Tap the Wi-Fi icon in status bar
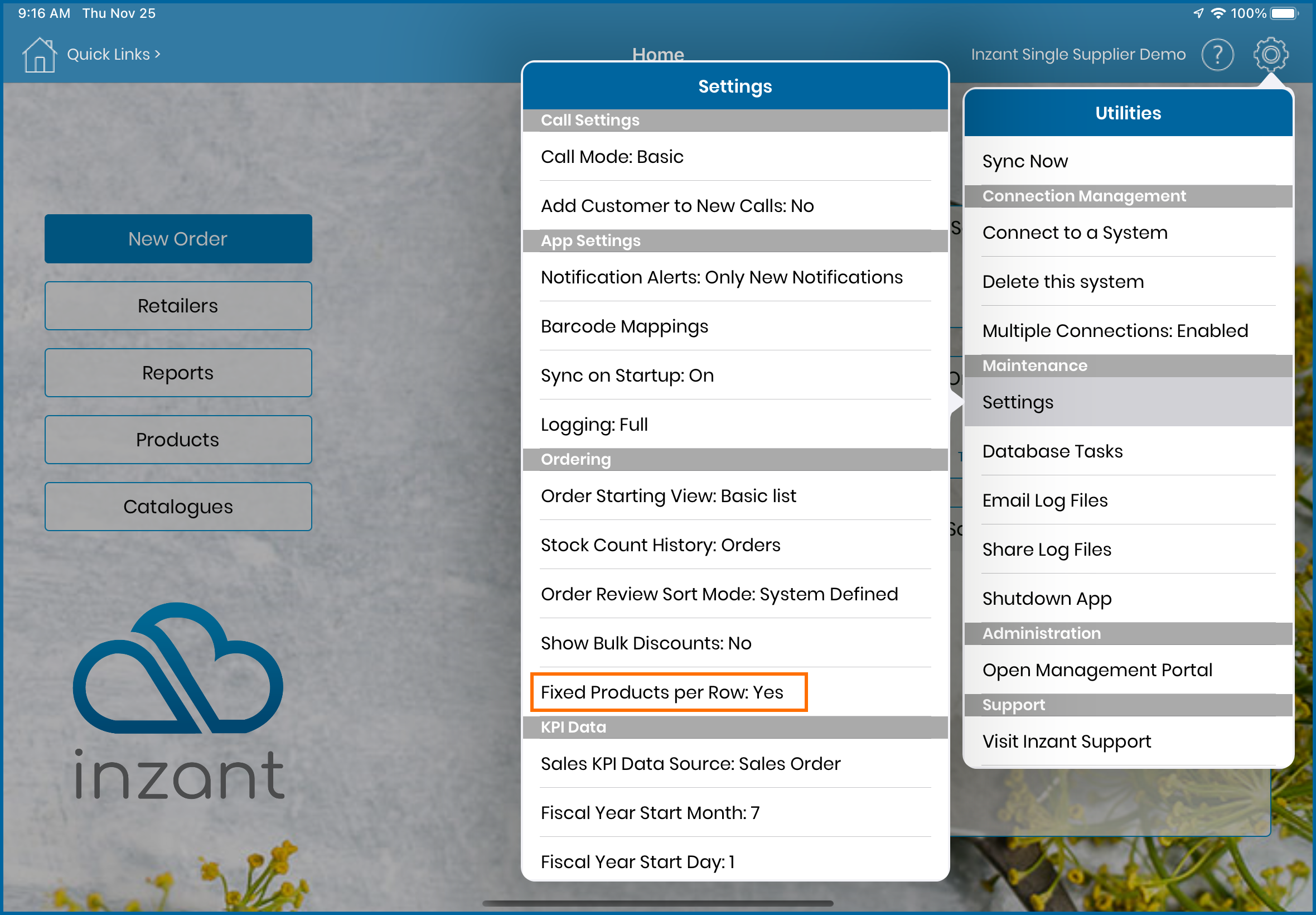Screen dimensions: 1316x915 pyautogui.click(x=1218, y=13)
